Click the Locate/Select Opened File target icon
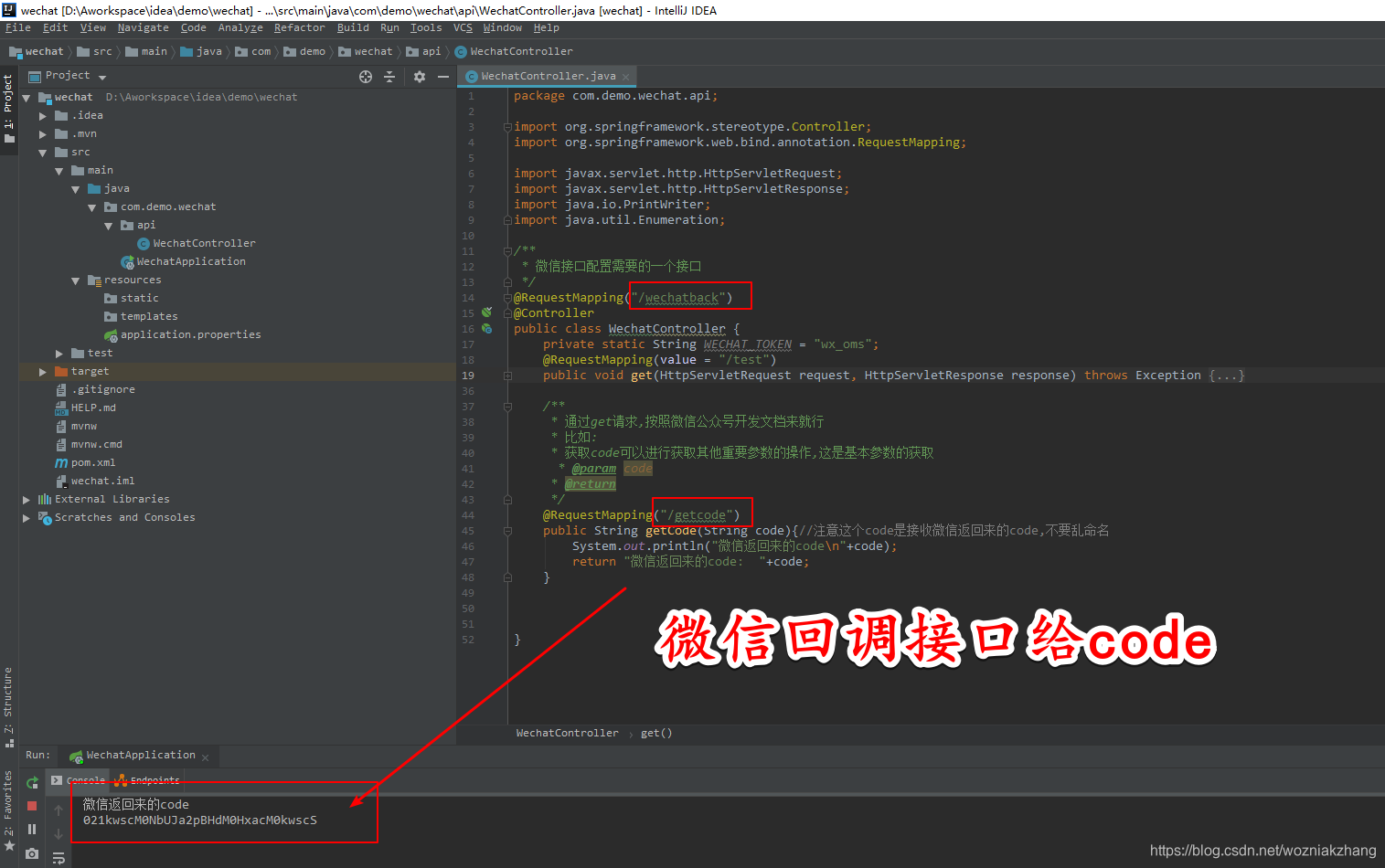This screenshot has width=1385, height=868. click(x=366, y=77)
